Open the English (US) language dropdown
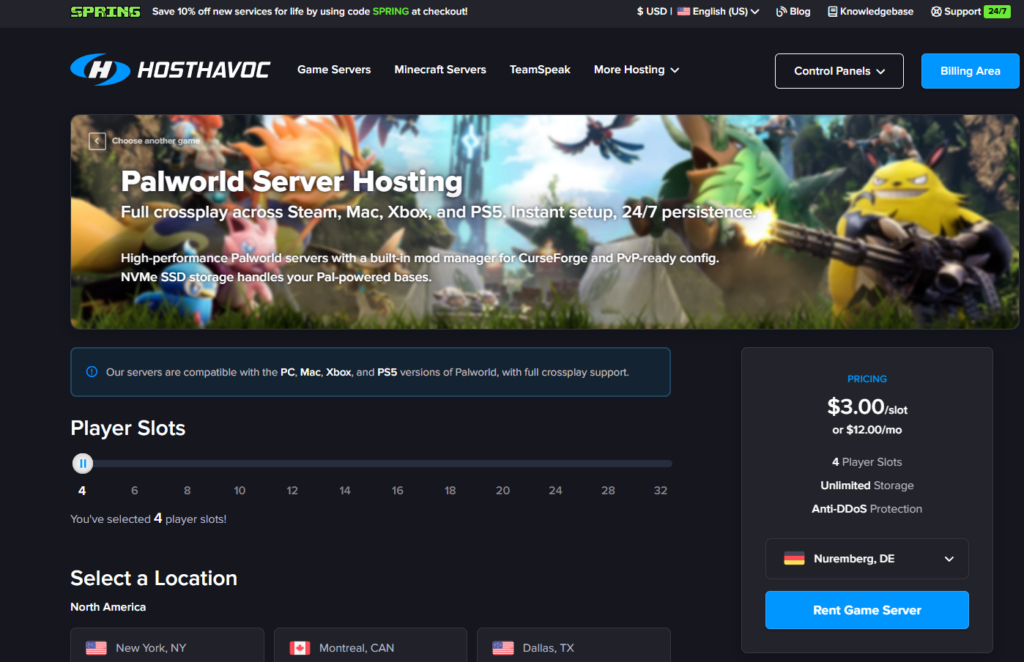The width and height of the screenshot is (1024, 662). click(x=718, y=11)
